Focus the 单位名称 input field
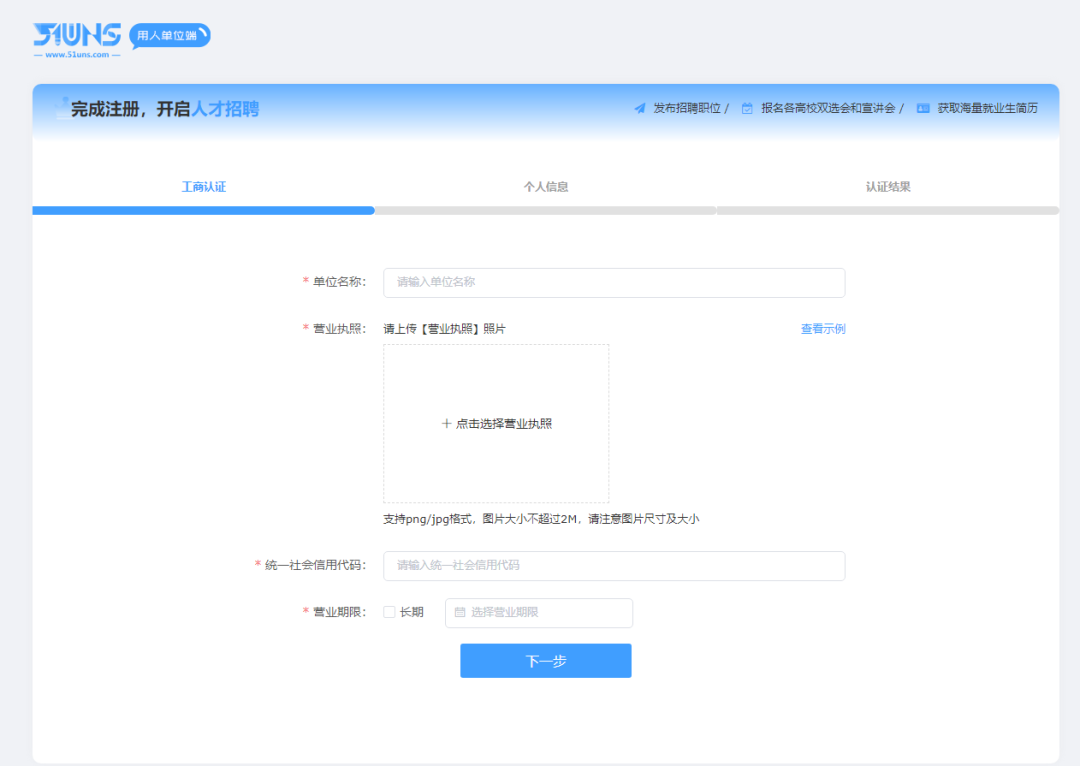The height and width of the screenshot is (766, 1080). [x=614, y=283]
